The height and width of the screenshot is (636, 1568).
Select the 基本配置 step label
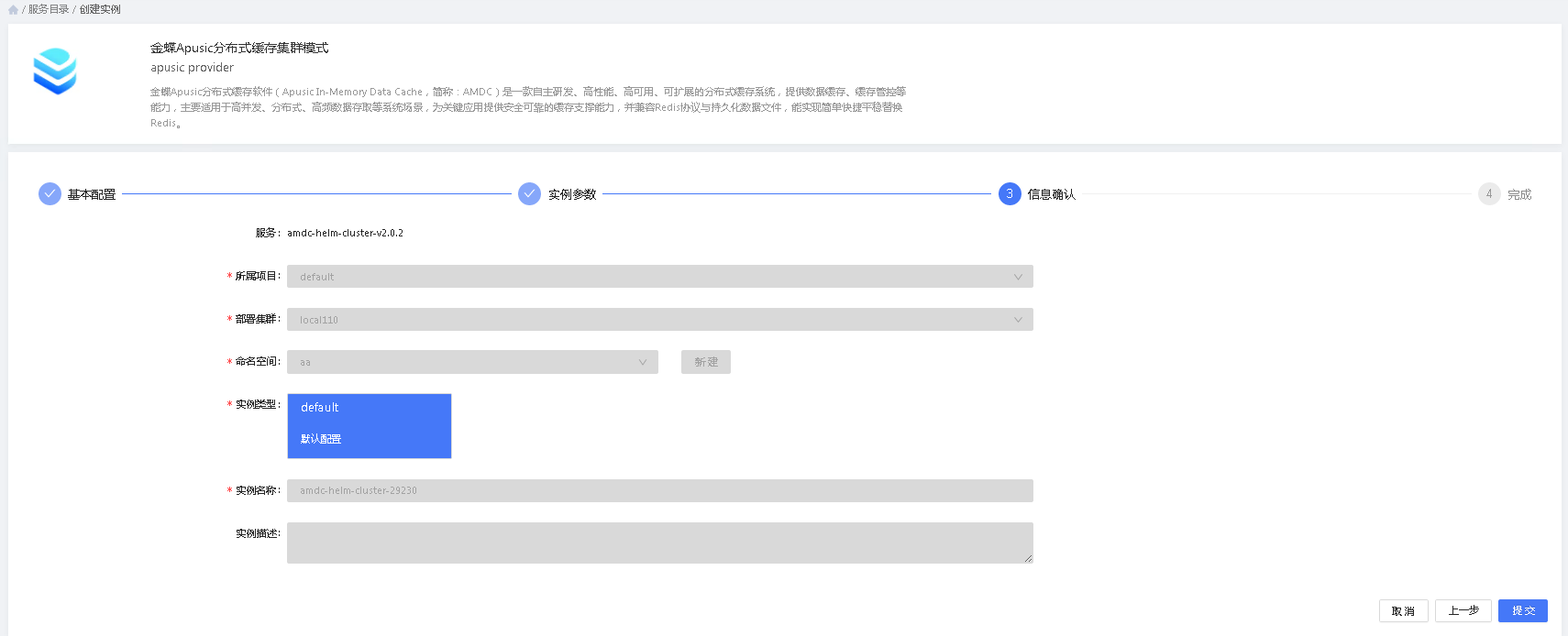click(92, 194)
